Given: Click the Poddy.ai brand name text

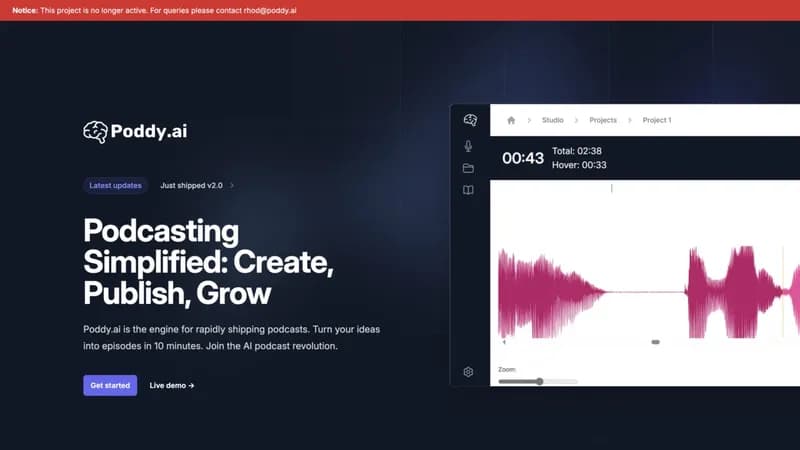Looking at the screenshot, I should 149,132.
